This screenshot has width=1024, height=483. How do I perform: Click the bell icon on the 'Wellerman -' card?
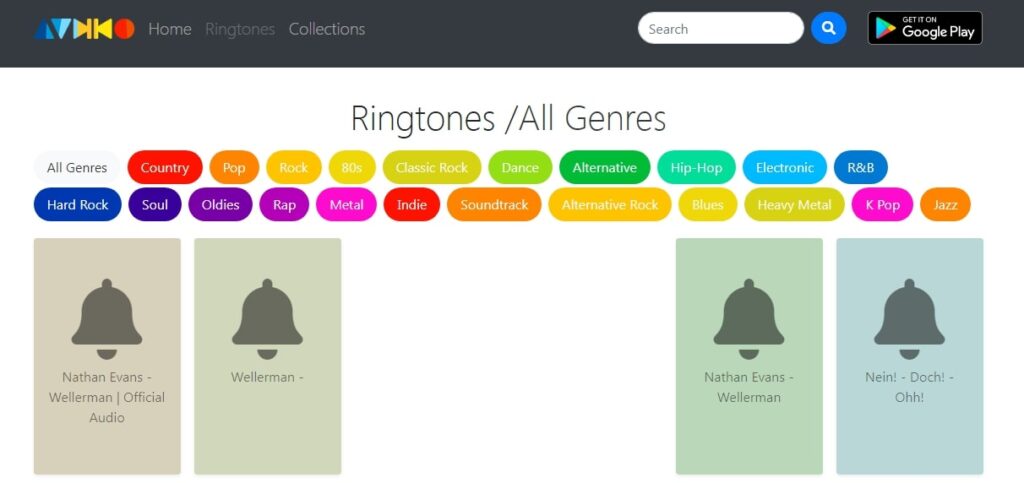(x=267, y=319)
